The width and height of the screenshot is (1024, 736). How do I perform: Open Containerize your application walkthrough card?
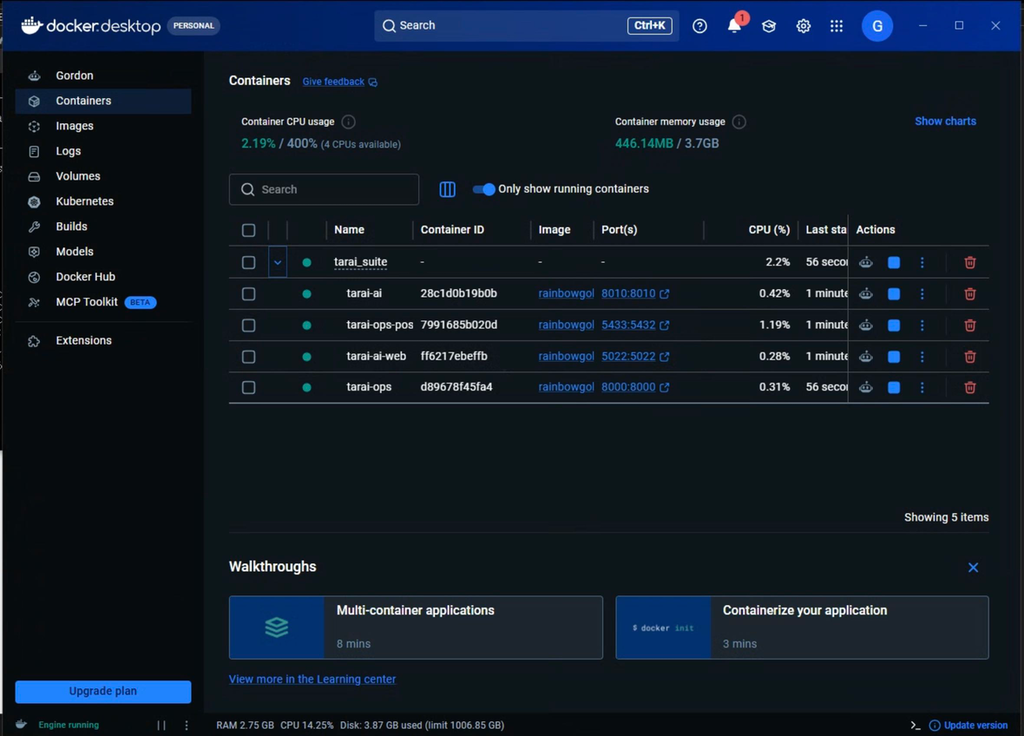point(802,628)
